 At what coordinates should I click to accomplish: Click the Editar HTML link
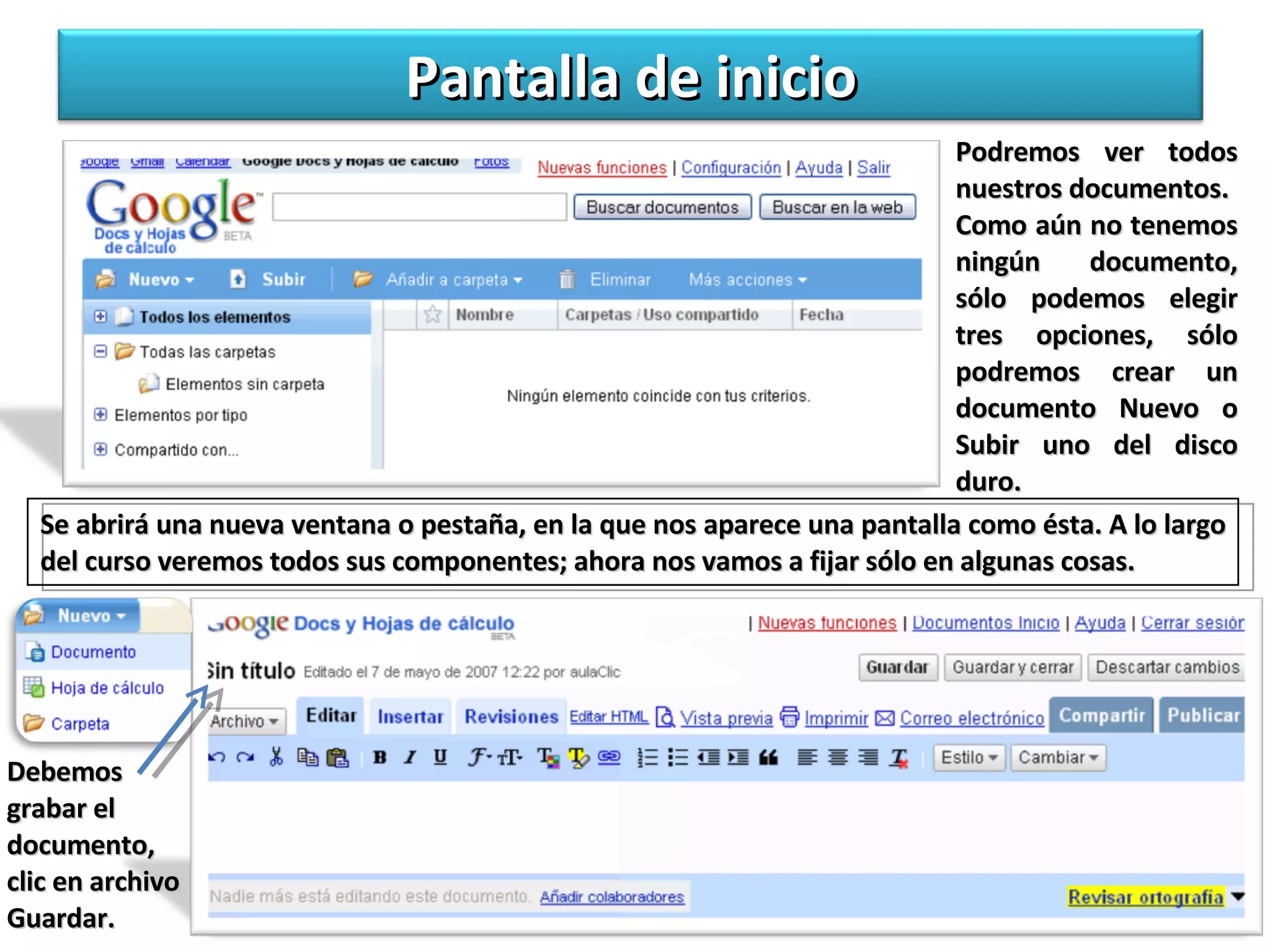608,717
